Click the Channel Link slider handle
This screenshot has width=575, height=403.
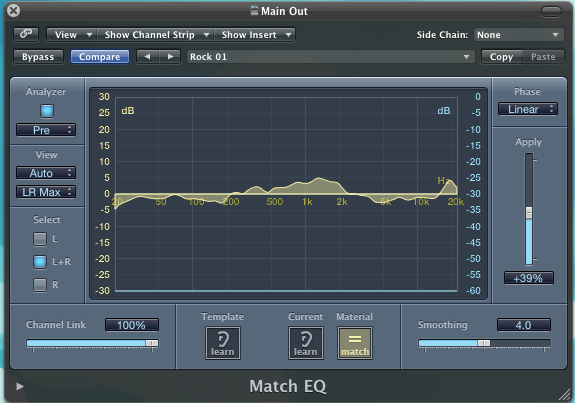pos(152,343)
